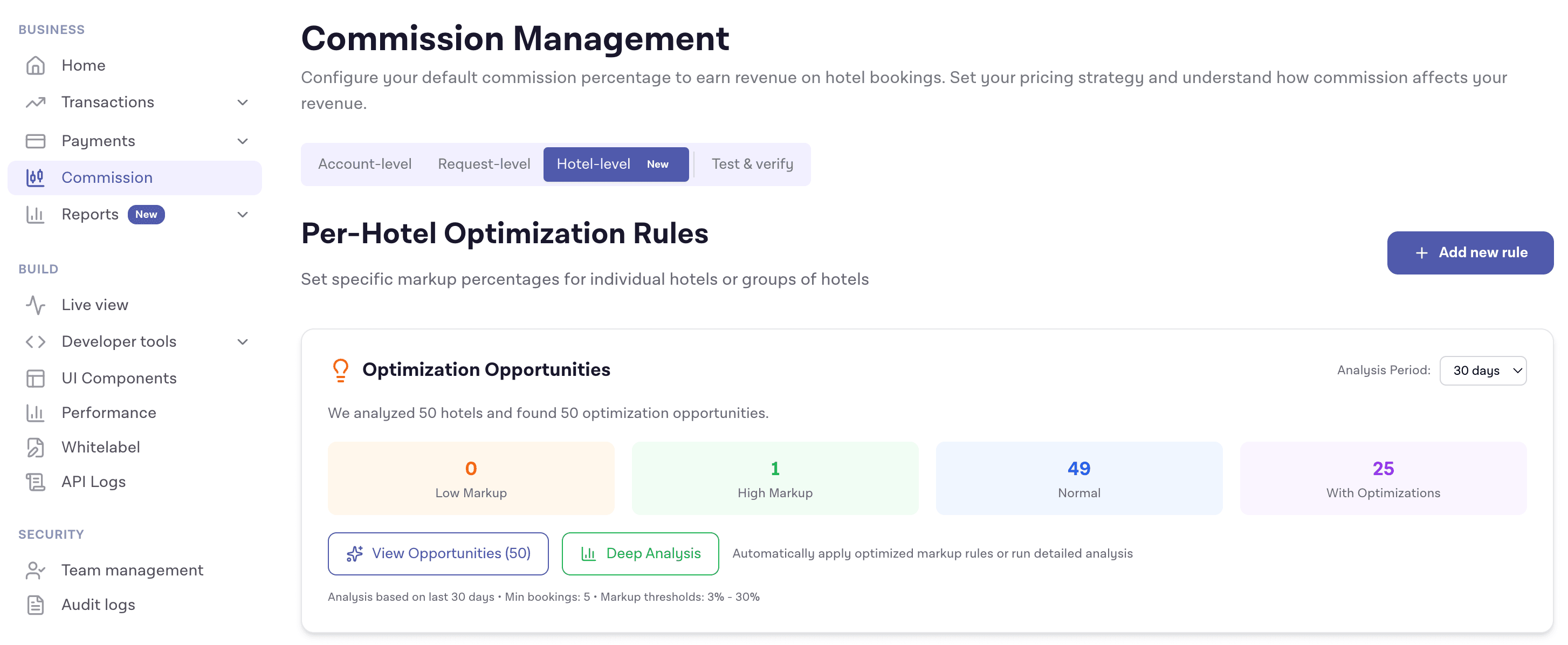
Task: Expand the Payments submenu chevron
Action: (243, 141)
